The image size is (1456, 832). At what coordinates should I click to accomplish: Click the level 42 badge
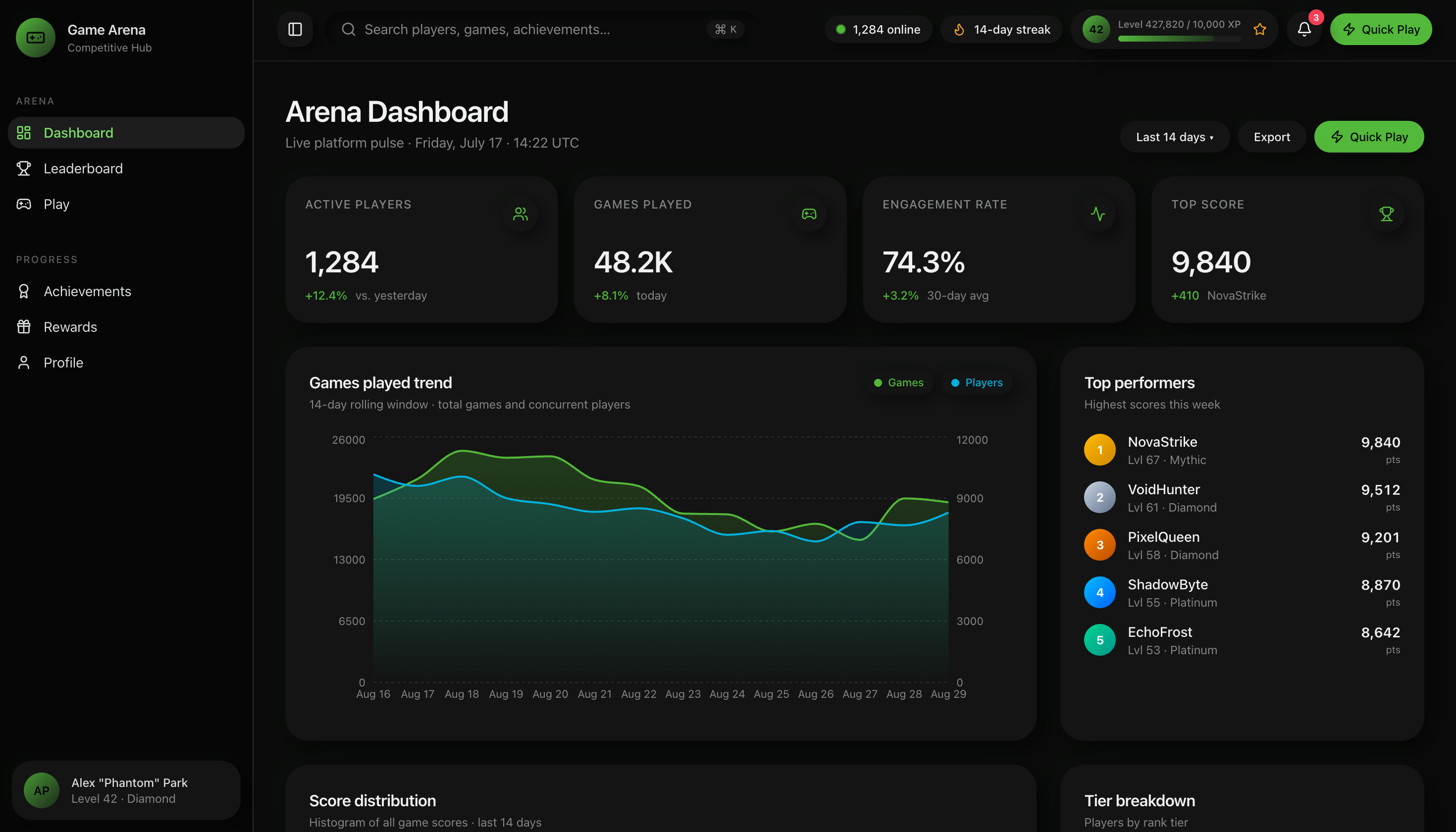pyautogui.click(x=1096, y=29)
